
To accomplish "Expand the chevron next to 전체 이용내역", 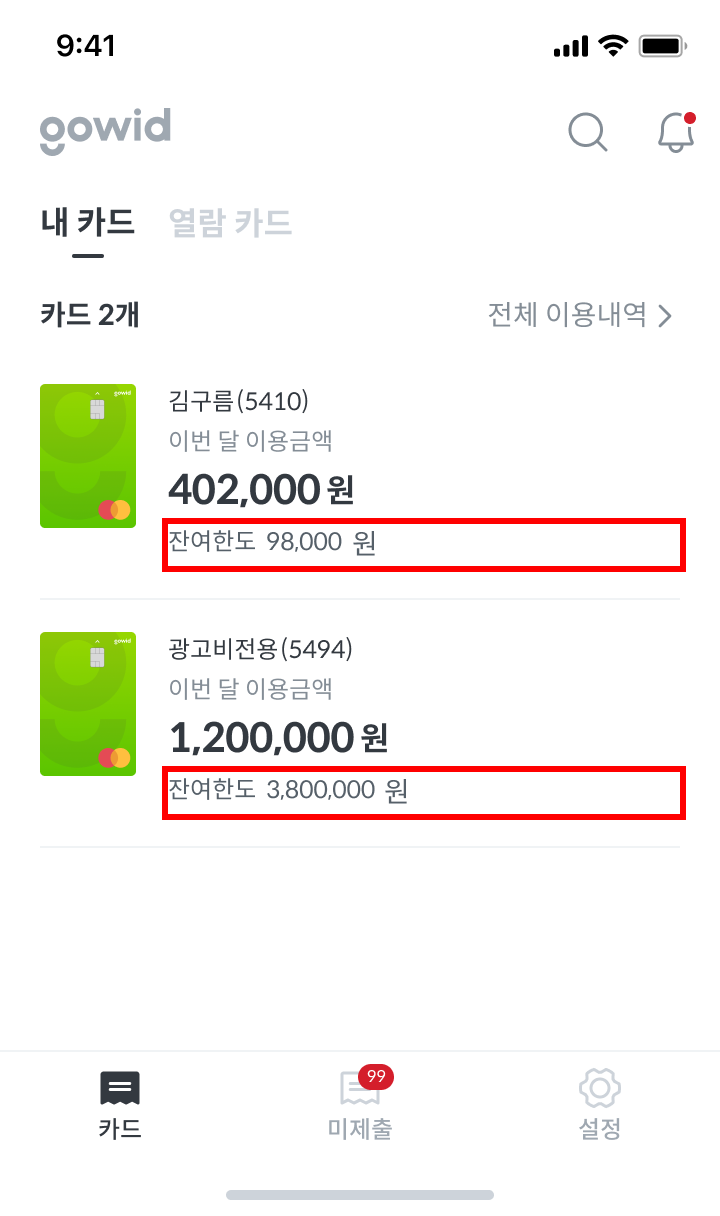I will coord(666,316).
